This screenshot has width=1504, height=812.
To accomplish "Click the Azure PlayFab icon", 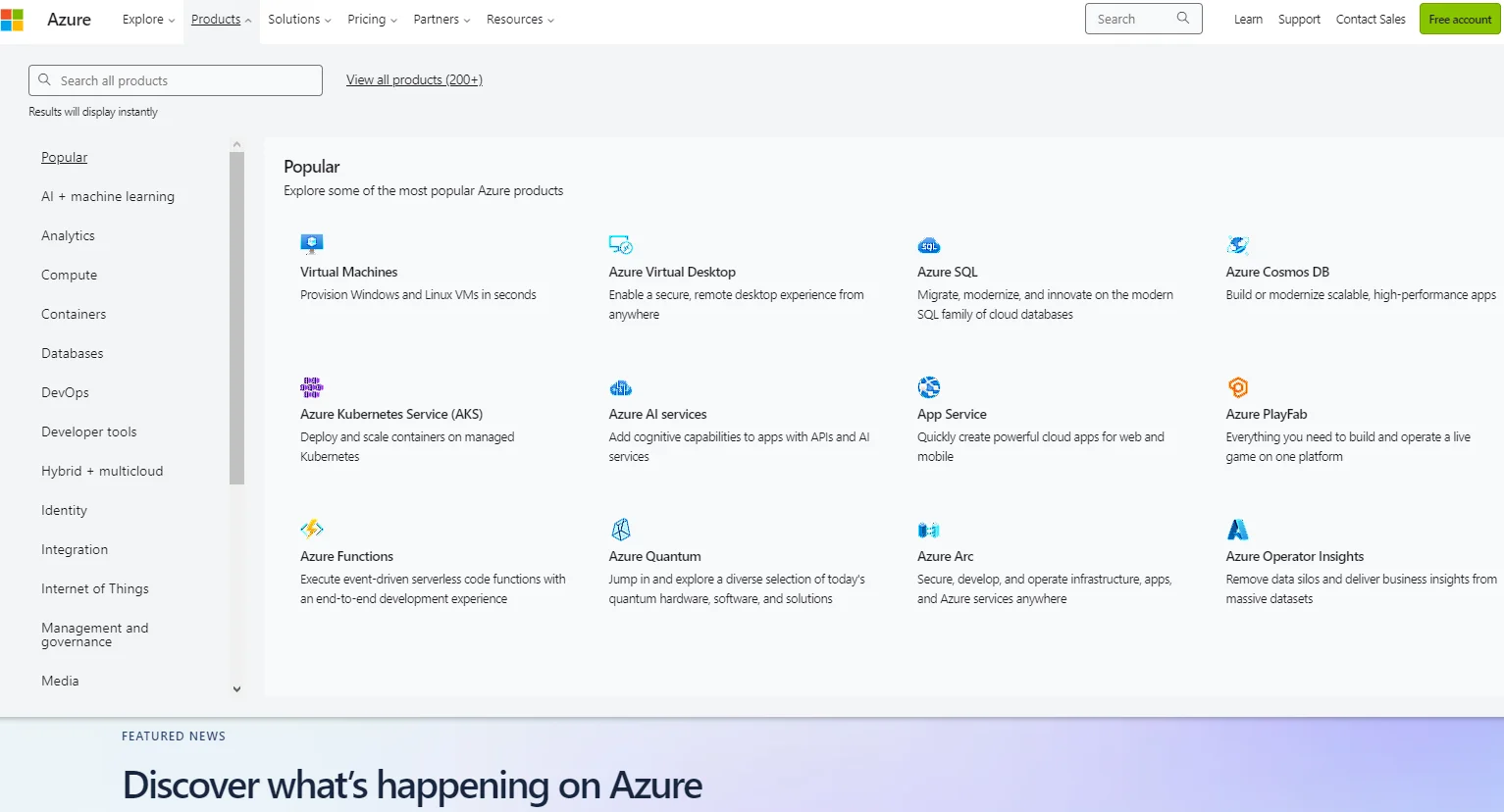I will tap(1238, 386).
